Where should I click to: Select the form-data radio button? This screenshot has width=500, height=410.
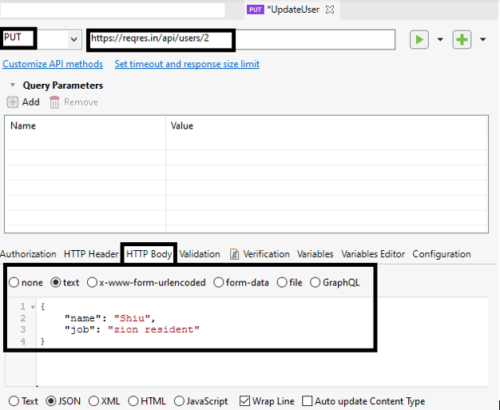click(219, 282)
